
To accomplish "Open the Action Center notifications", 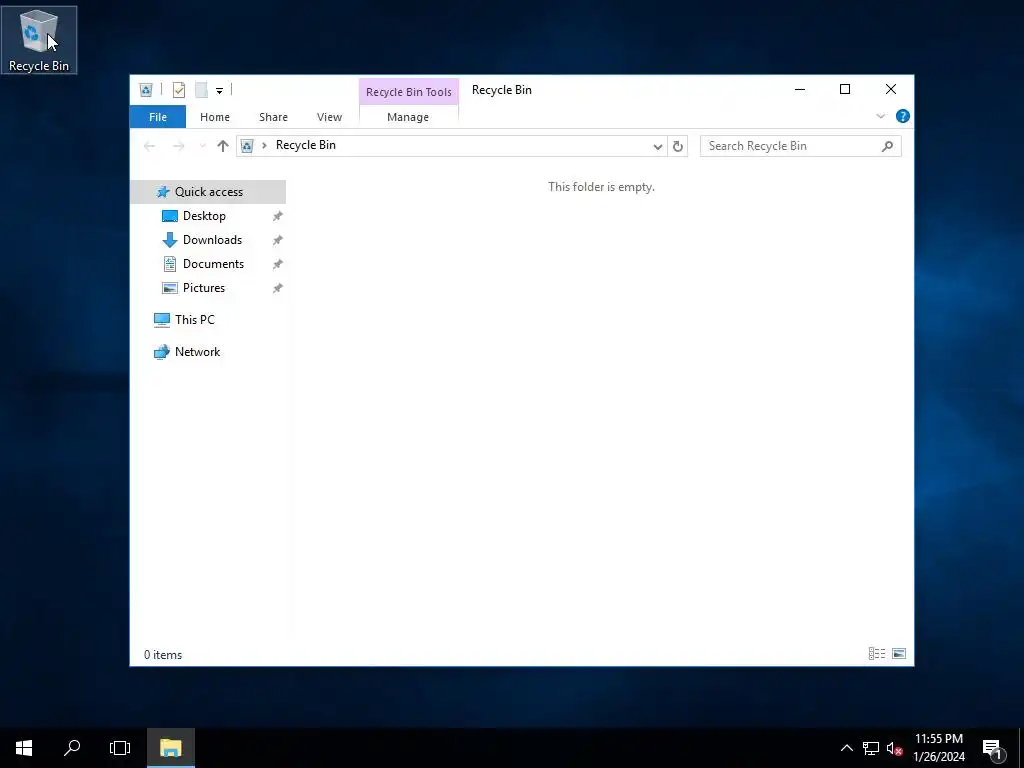I will pyautogui.click(x=992, y=748).
